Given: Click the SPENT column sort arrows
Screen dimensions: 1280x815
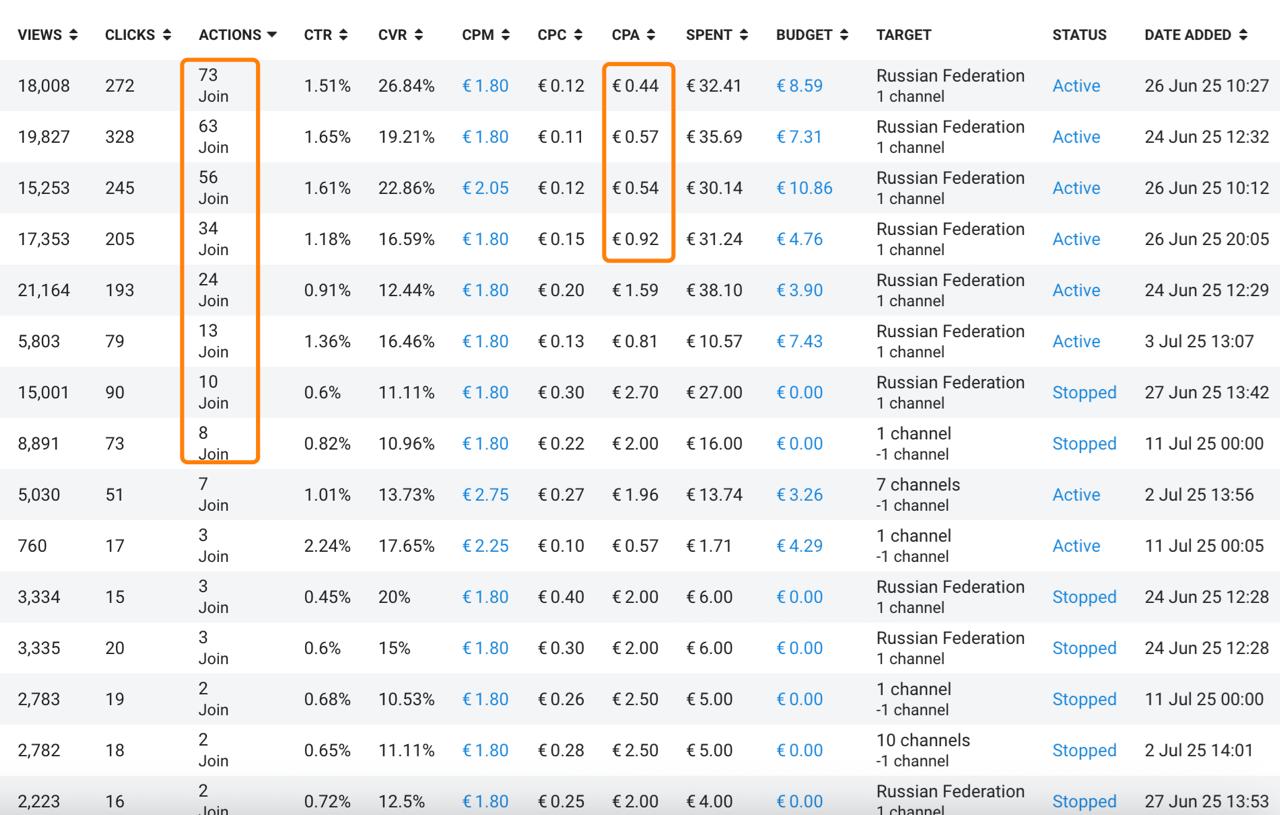Looking at the screenshot, I should [x=743, y=35].
